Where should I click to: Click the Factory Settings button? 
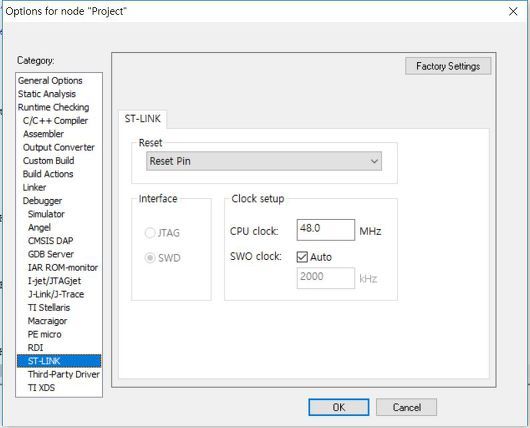click(448, 66)
